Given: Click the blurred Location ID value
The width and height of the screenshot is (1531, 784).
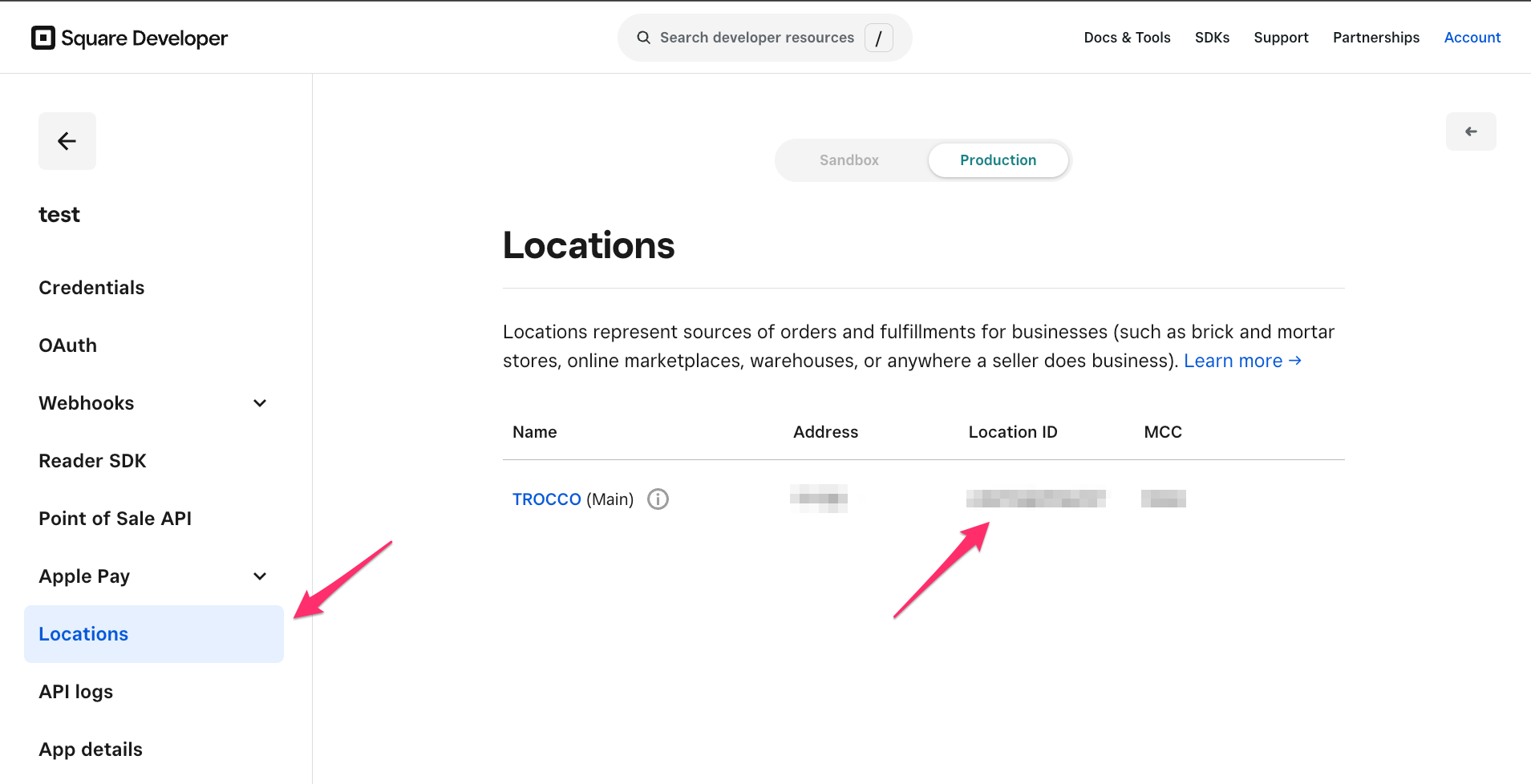Looking at the screenshot, I should [x=1036, y=499].
